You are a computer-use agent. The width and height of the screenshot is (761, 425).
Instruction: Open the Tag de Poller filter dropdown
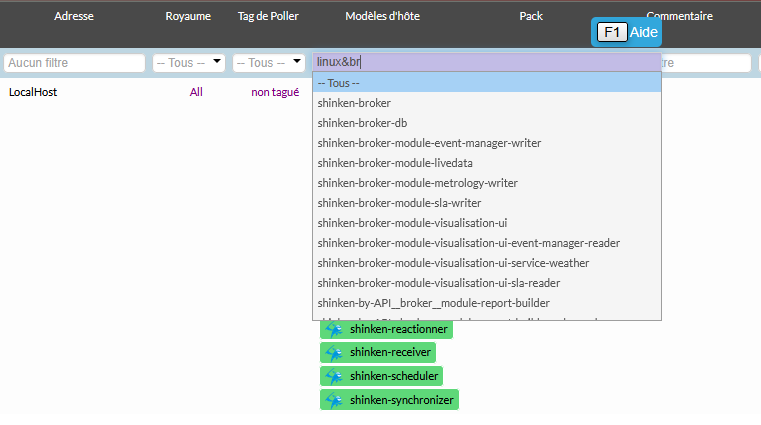tap(269, 63)
